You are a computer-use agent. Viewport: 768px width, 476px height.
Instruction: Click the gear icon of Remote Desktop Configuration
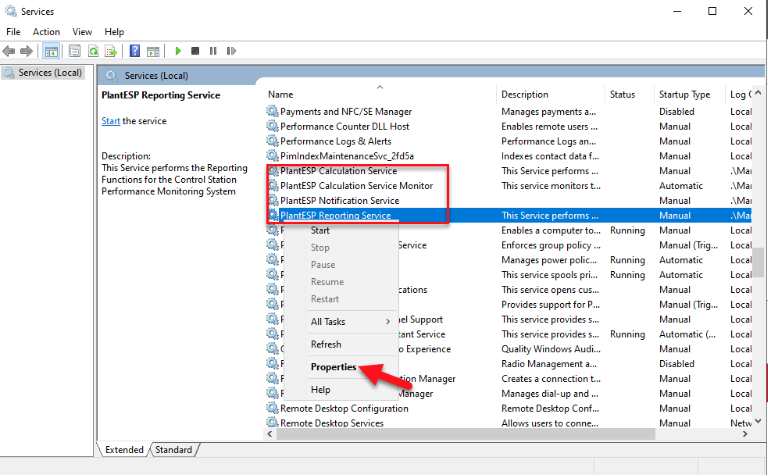tap(272, 408)
